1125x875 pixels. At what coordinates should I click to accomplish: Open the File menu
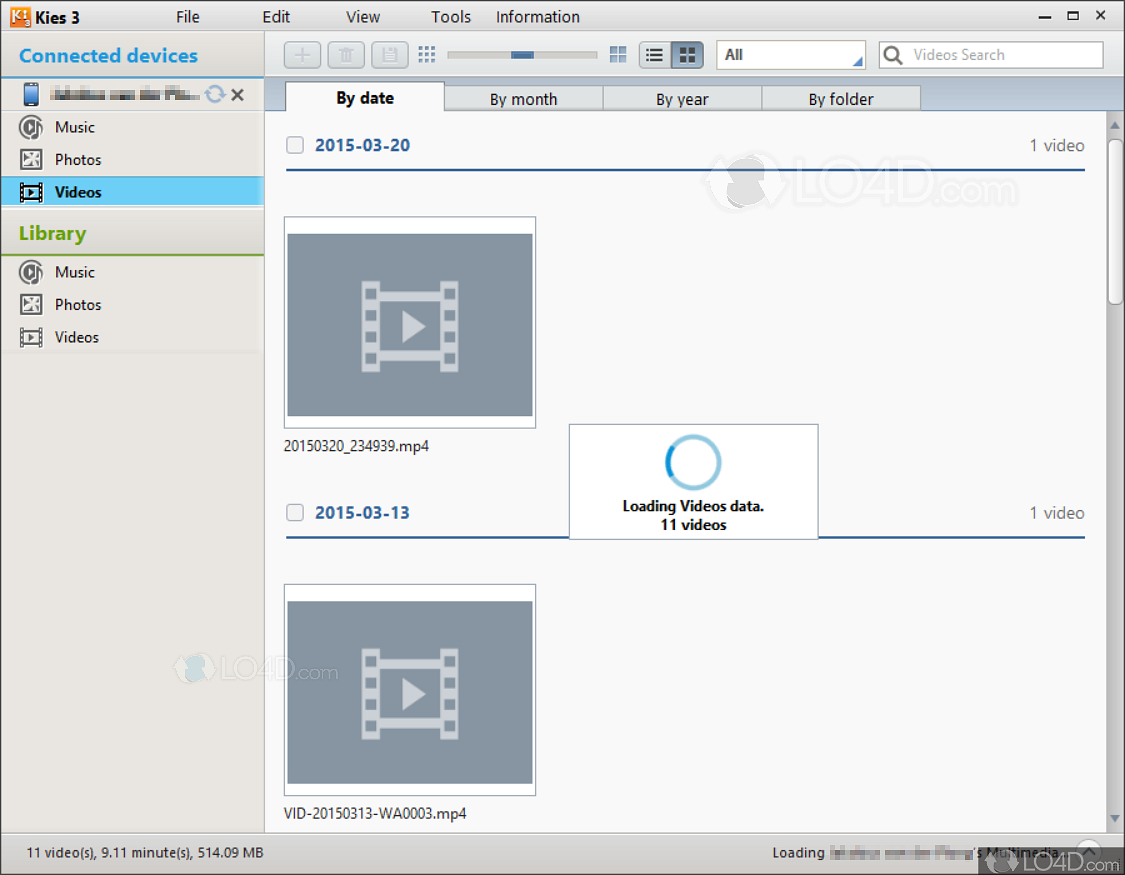(x=188, y=16)
